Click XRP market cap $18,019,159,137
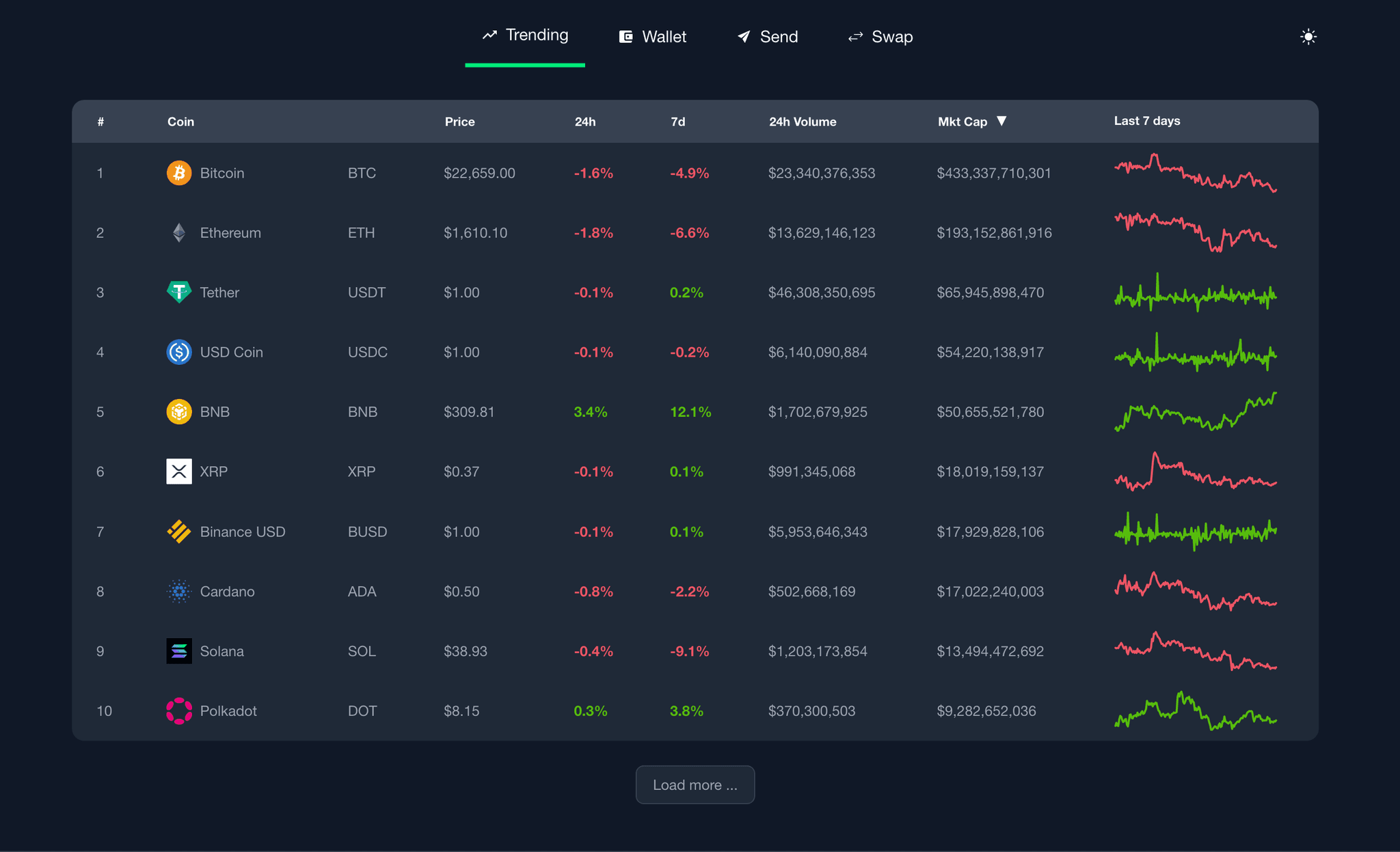 (990, 471)
